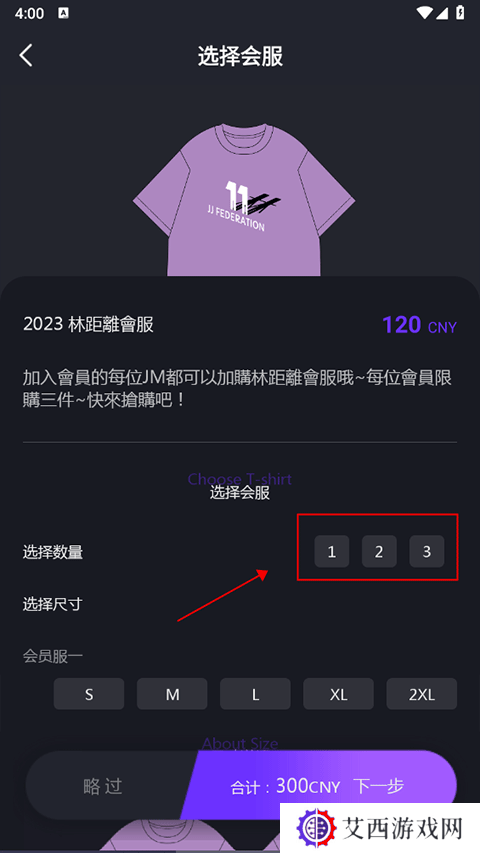Tap the purple JJ Federation T-shirt image
Screen dimensions: 480x853
tap(244, 200)
